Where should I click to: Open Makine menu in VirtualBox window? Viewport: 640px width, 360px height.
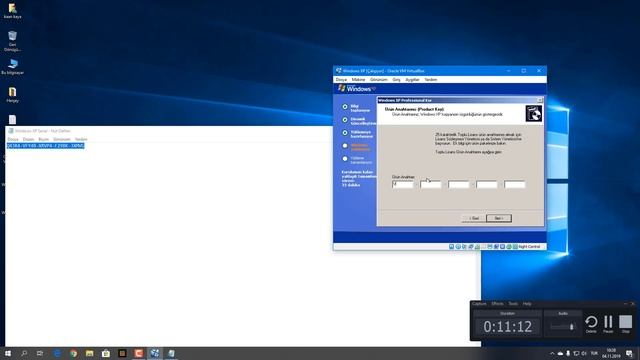[358, 80]
